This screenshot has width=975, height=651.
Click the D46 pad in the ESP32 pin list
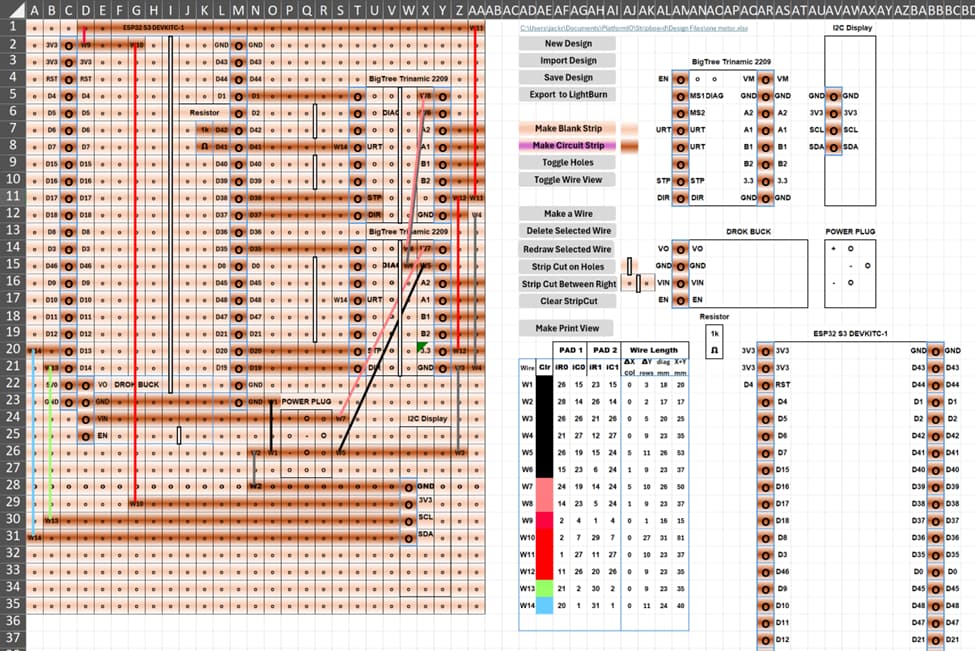pyautogui.click(x=765, y=571)
